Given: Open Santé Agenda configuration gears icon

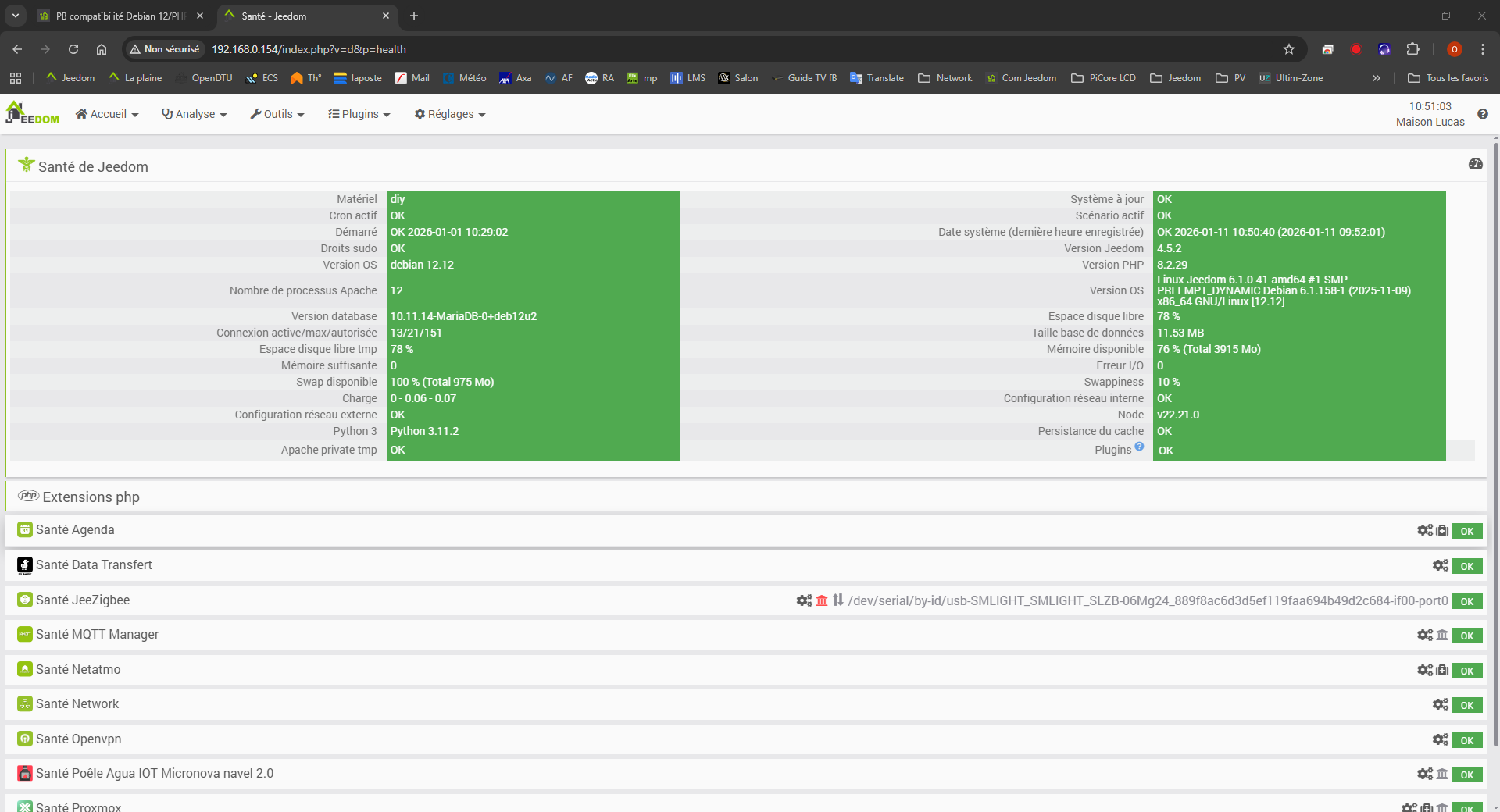Looking at the screenshot, I should (1425, 531).
